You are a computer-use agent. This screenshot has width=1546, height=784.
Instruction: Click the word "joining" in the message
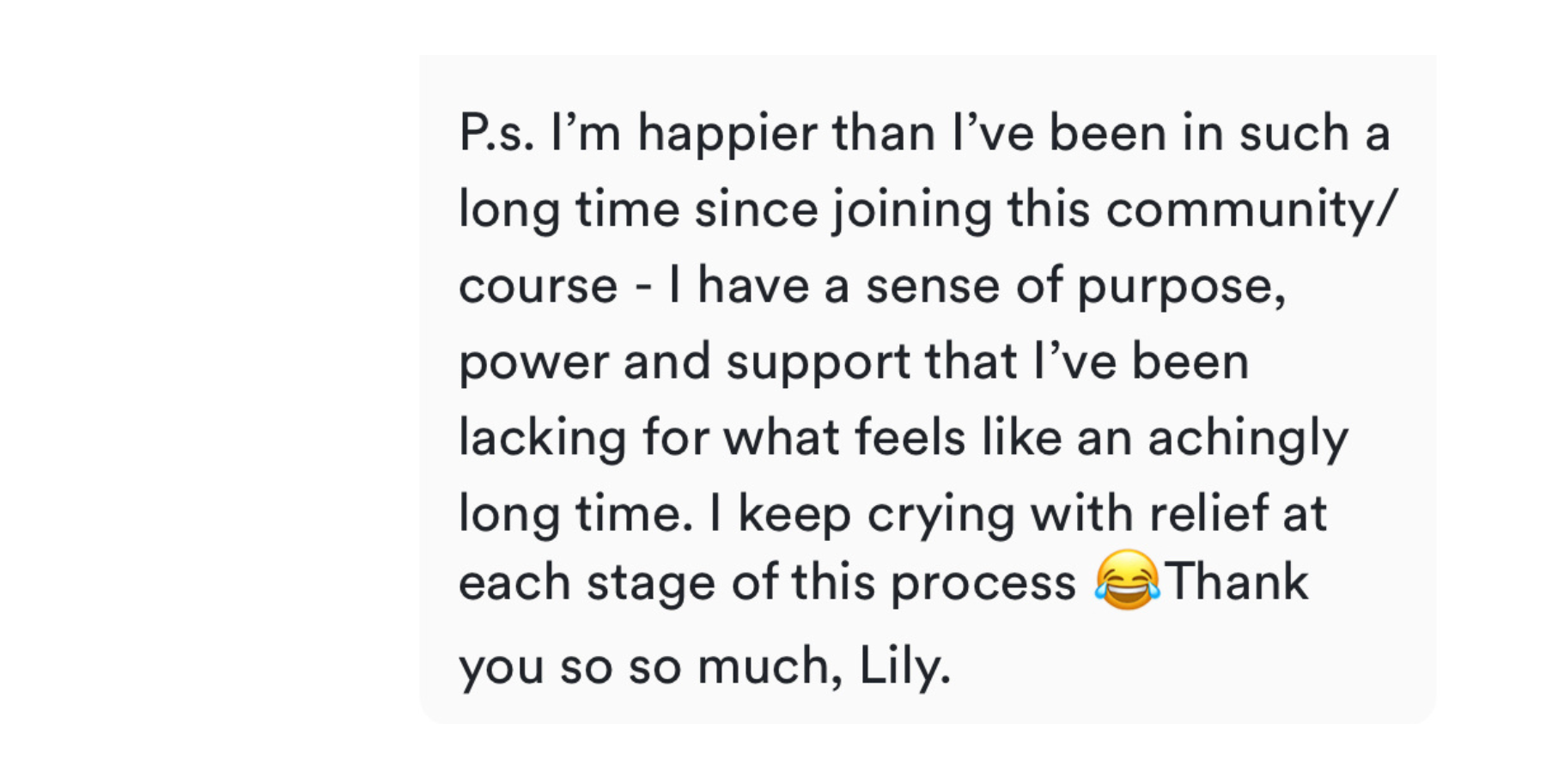coord(913,211)
